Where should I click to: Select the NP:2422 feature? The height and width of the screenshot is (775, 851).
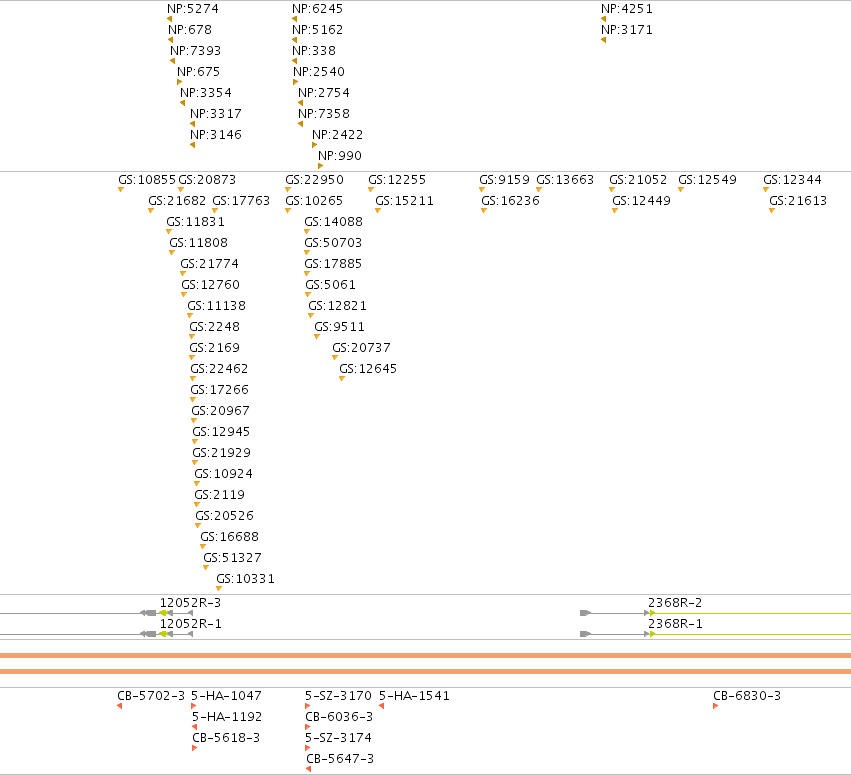tap(338, 135)
